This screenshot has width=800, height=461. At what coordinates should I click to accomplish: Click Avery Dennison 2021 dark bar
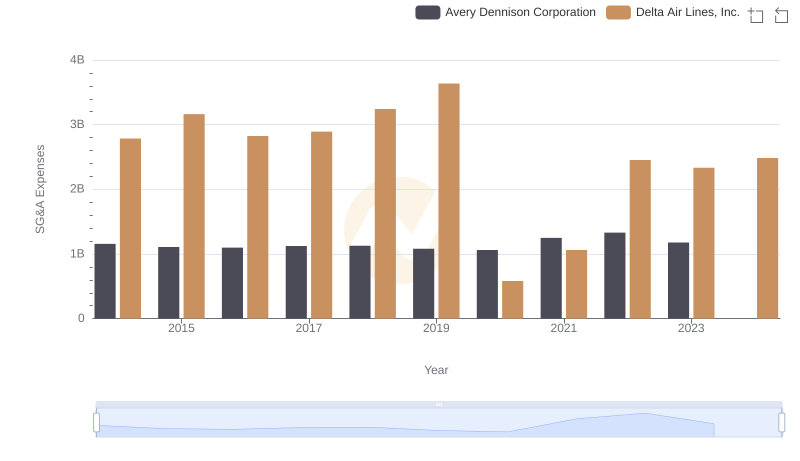point(551,278)
